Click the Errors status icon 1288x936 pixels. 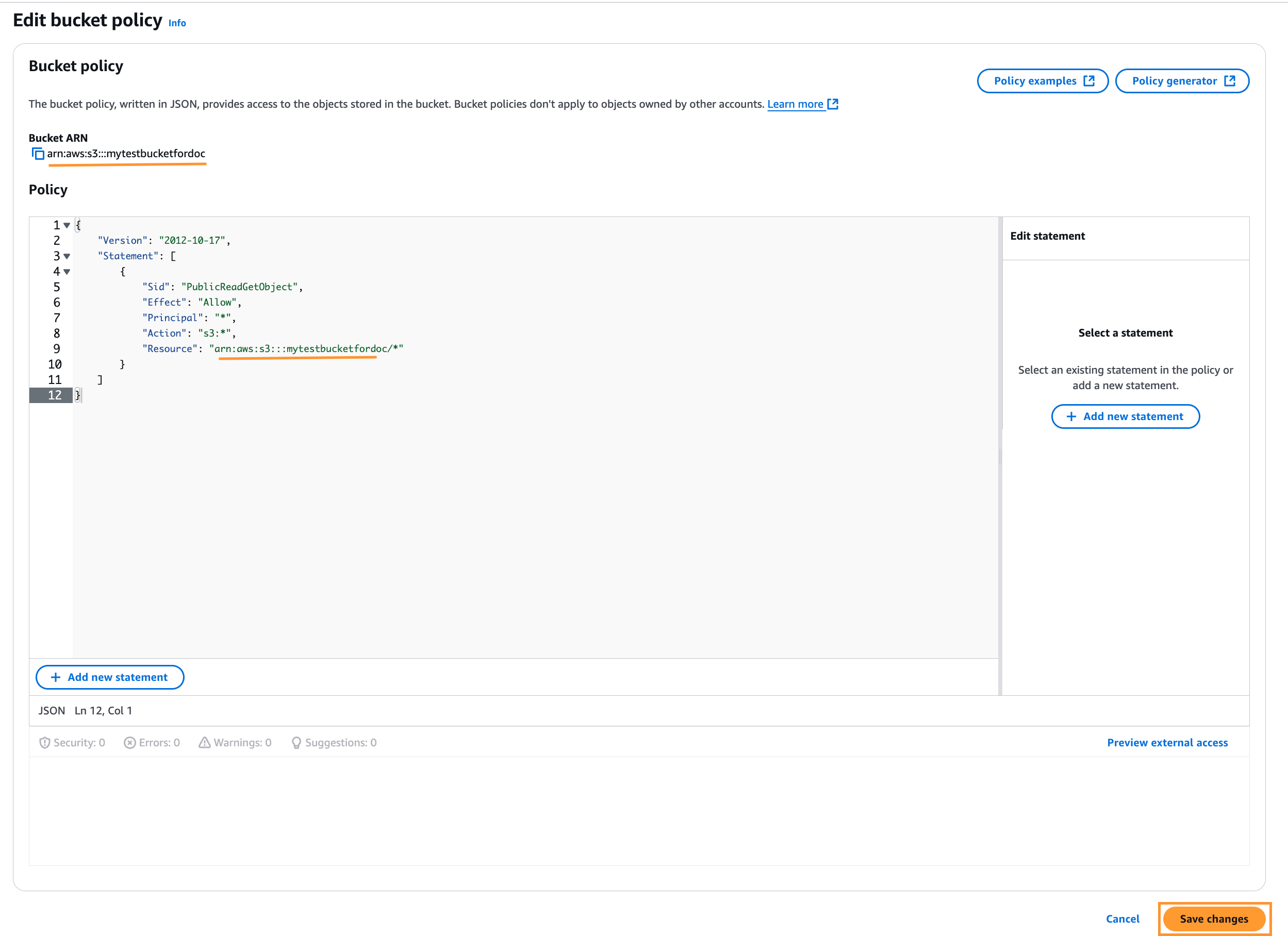[129, 742]
